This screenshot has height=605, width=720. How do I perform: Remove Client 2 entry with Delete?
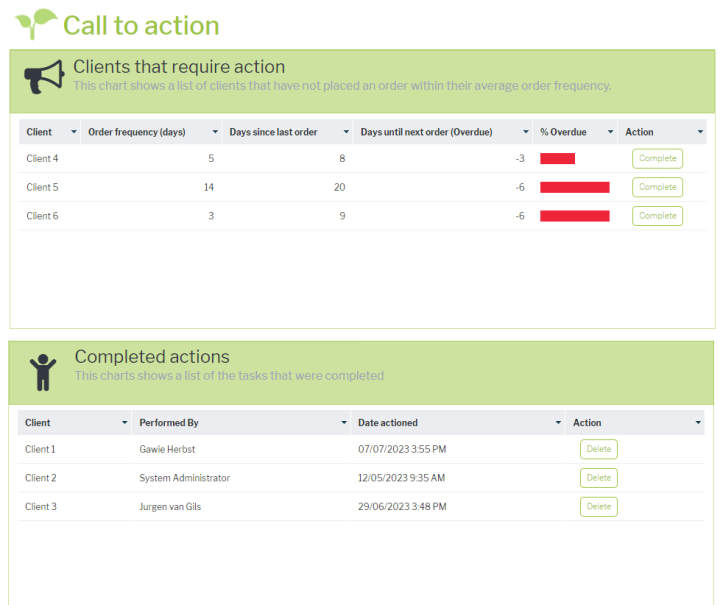point(598,478)
